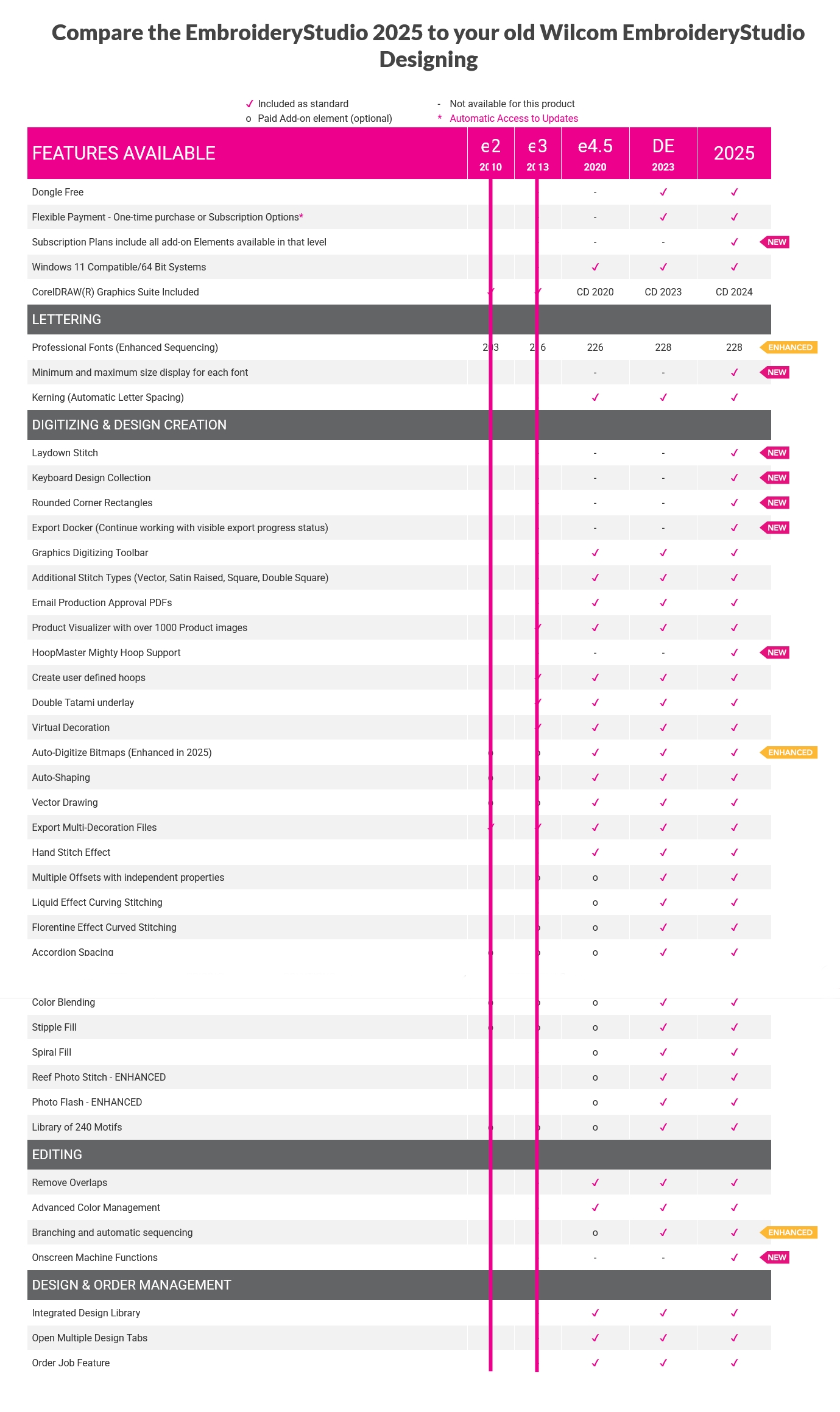The width and height of the screenshot is (840, 1412).
Task: Click the CD 2024 cell under 2025
Action: pyautogui.click(x=734, y=292)
